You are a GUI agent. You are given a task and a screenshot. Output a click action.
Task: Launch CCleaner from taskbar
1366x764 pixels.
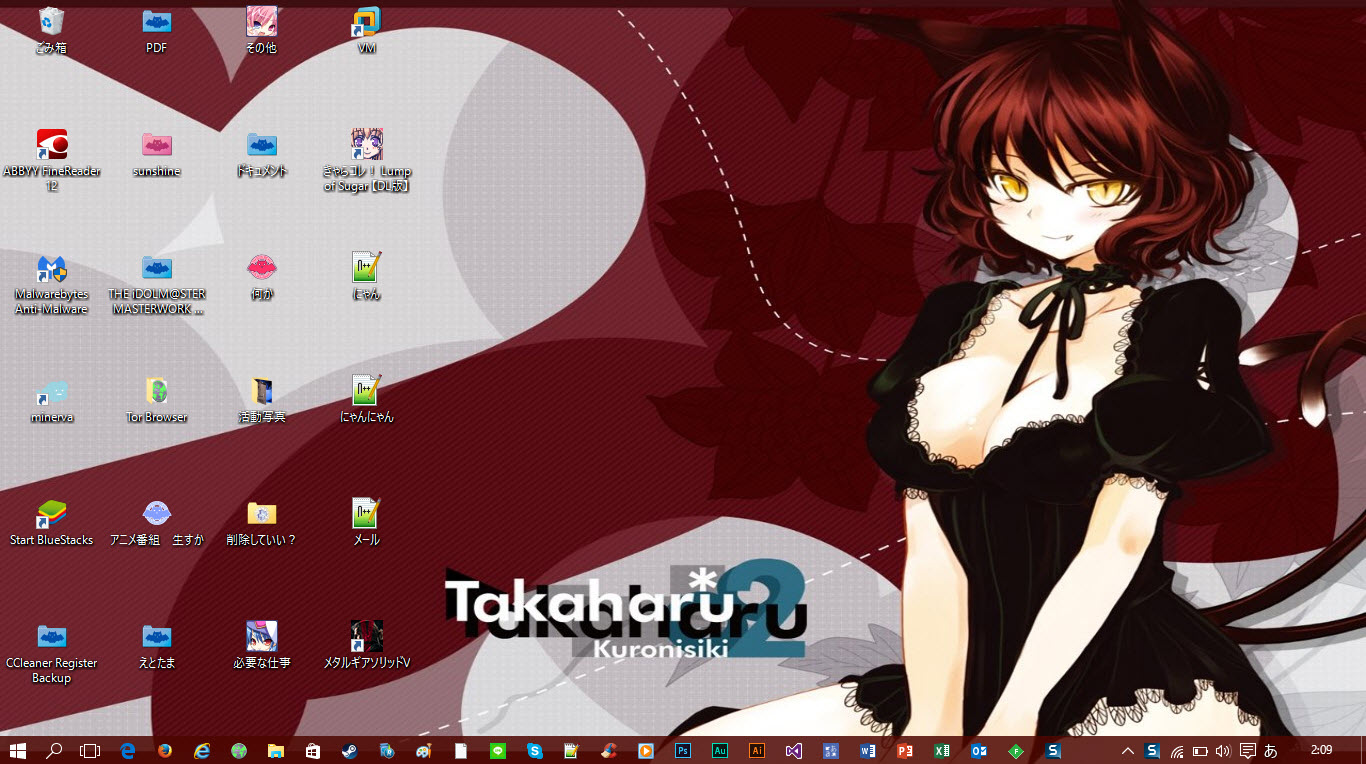click(609, 750)
